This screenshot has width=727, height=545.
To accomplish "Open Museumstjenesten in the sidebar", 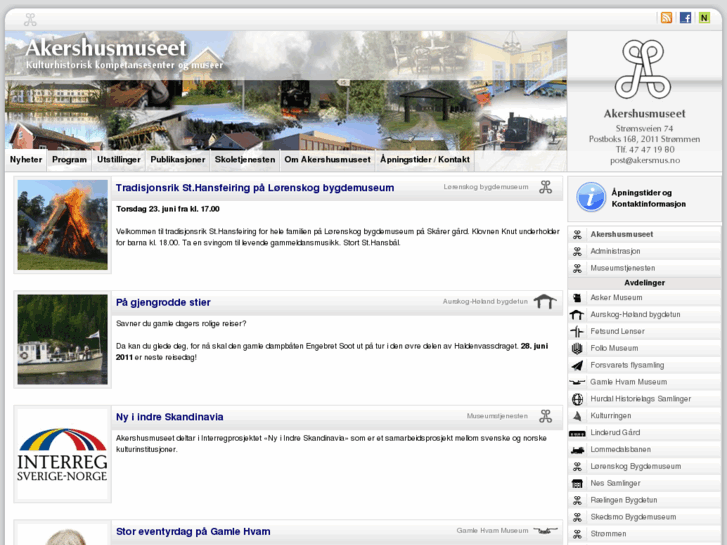I will [623, 268].
